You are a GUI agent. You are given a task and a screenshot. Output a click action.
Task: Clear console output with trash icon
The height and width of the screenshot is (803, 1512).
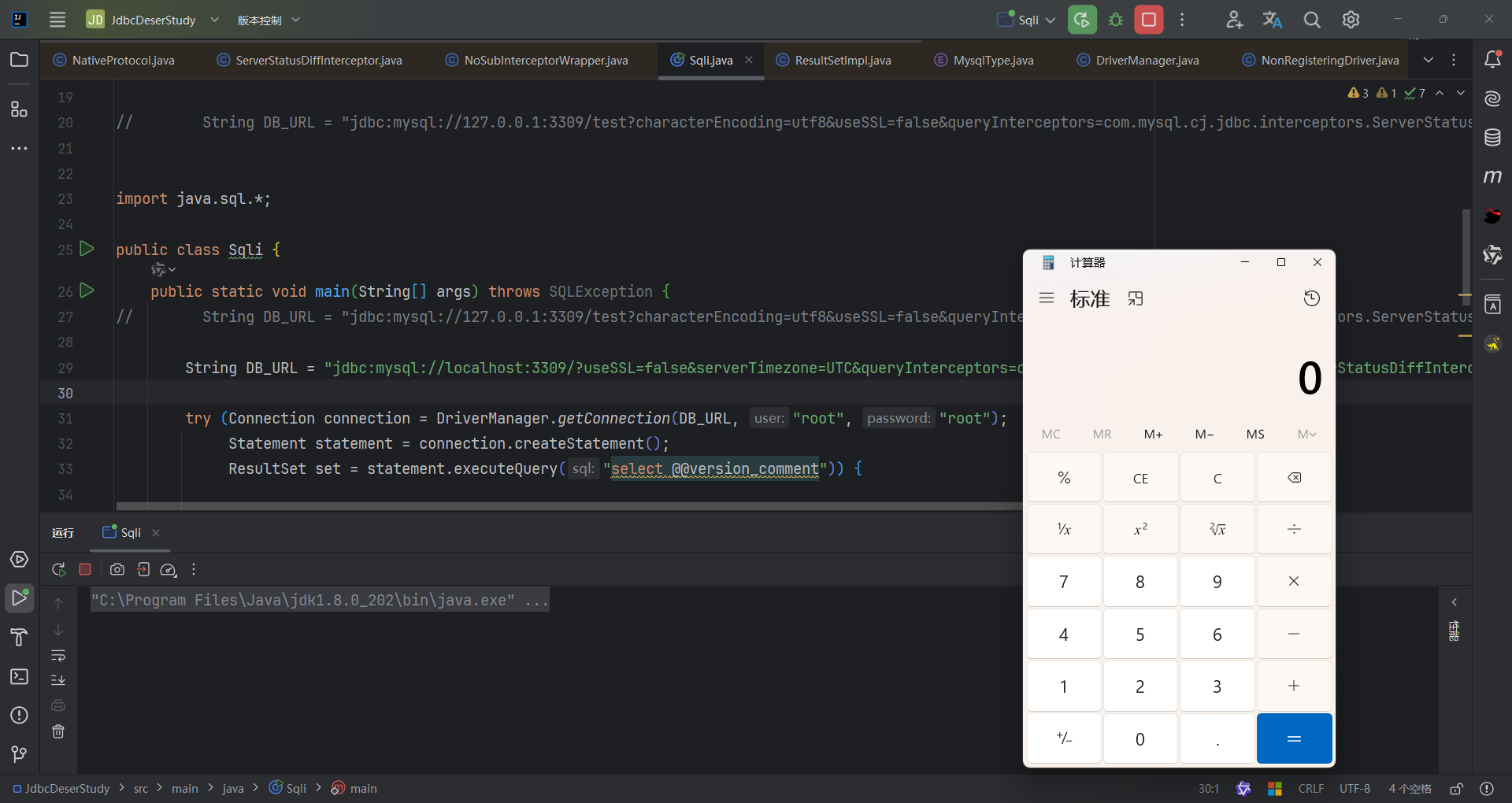tap(58, 731)
